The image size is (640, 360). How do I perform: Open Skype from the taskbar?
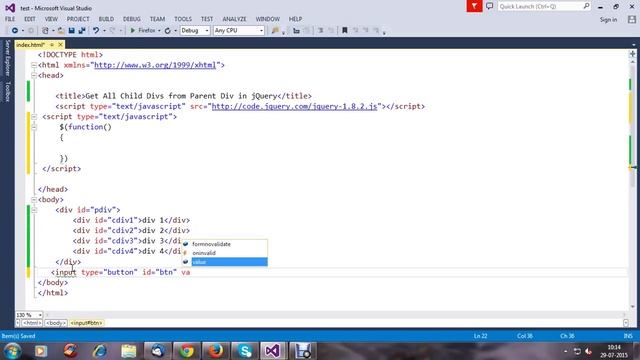[245, 351]
